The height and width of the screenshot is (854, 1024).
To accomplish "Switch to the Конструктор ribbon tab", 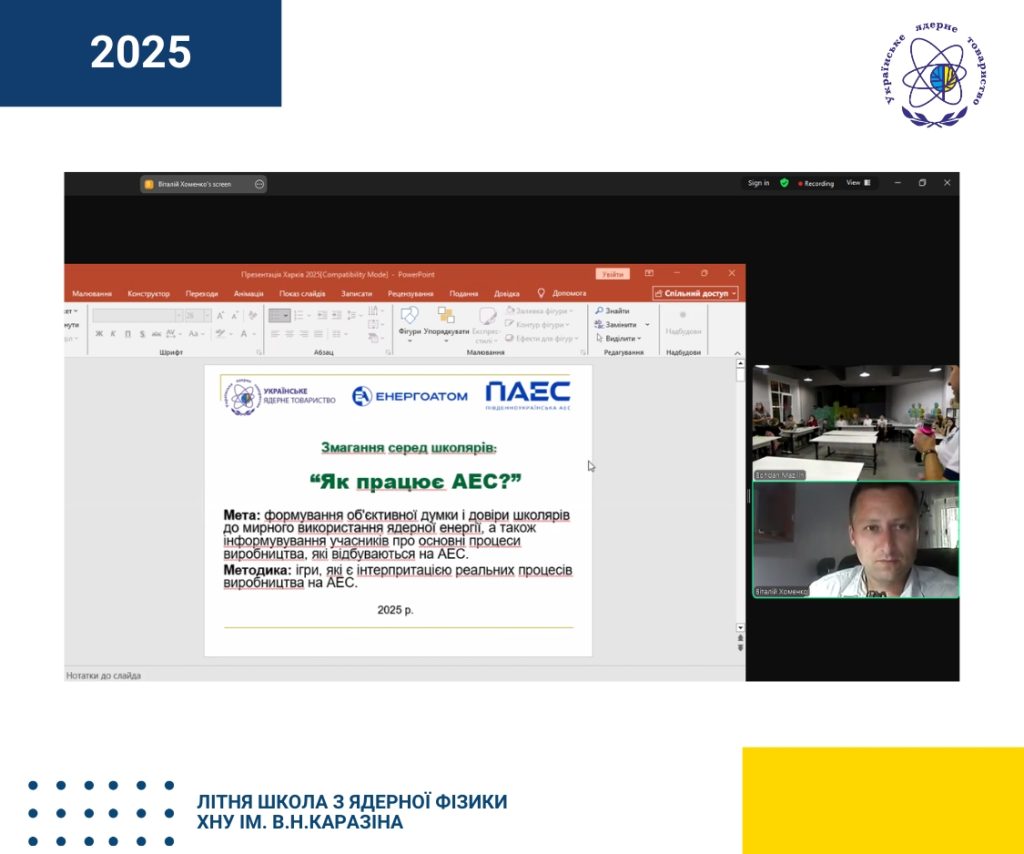I will click(x=148, y=294).
